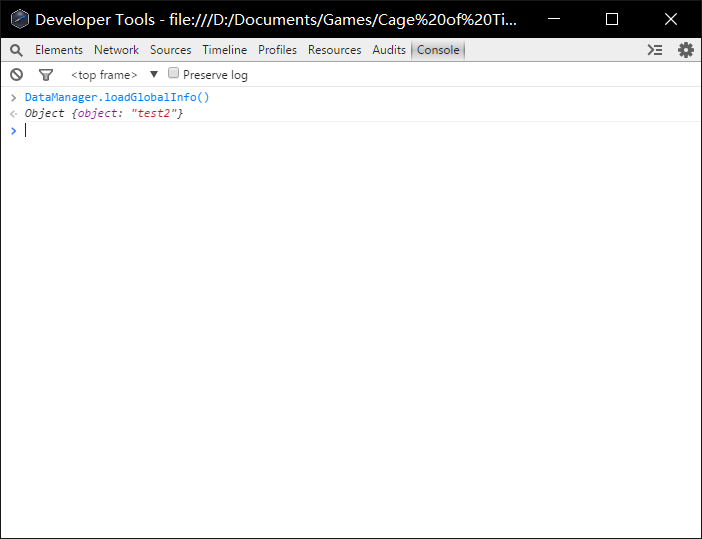Viewport: 702px width, 539px height.
Task: Open DevTools settings gear
Action: point(686,50)
